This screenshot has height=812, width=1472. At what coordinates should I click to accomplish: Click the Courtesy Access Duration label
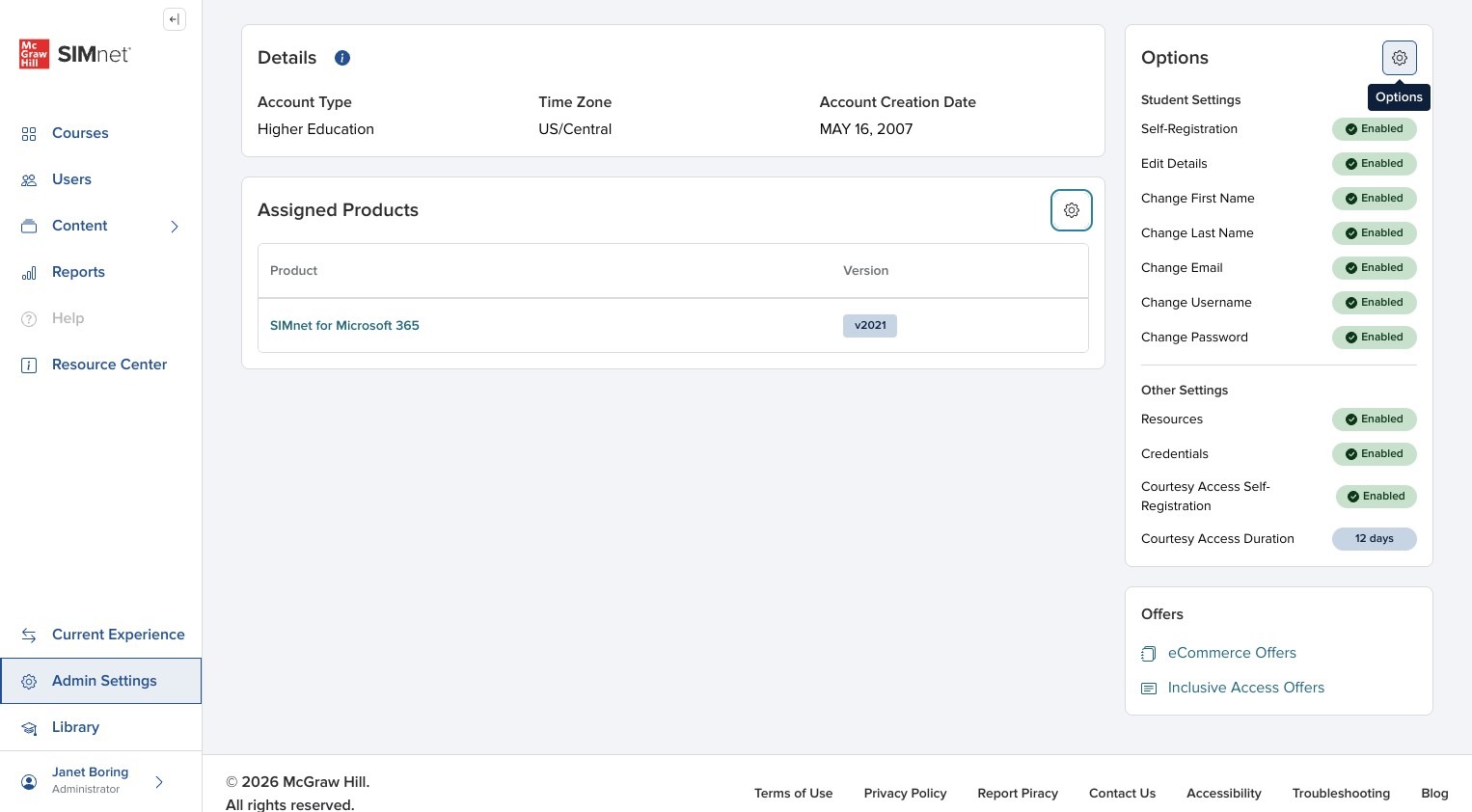pos(1217,539)
